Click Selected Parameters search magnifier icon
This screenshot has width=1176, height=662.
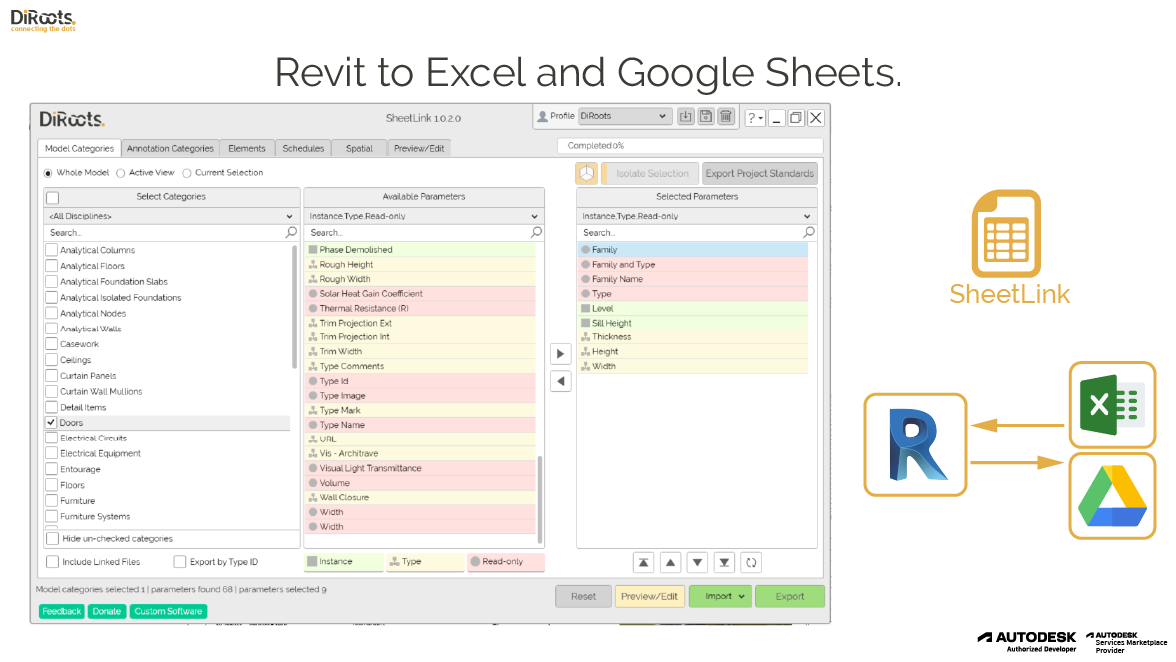(x=808, y=232)
